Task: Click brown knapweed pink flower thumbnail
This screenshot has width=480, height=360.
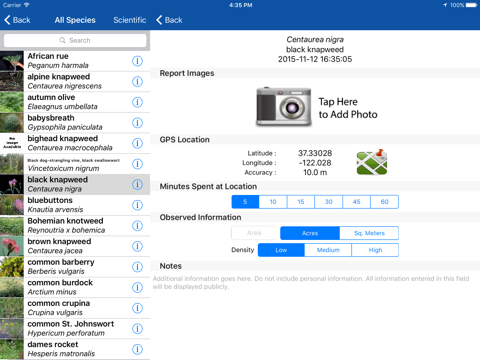Action: click(x=12, y=246)
